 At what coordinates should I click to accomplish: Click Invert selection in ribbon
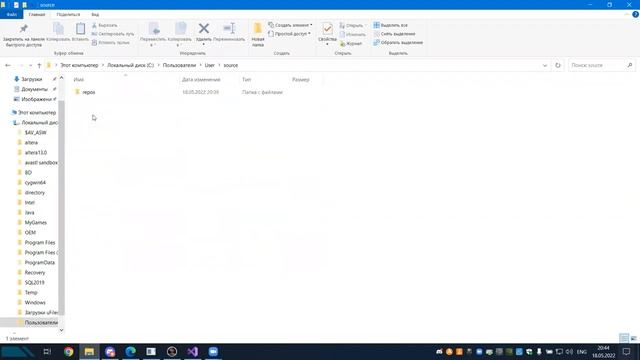[398, 42]
